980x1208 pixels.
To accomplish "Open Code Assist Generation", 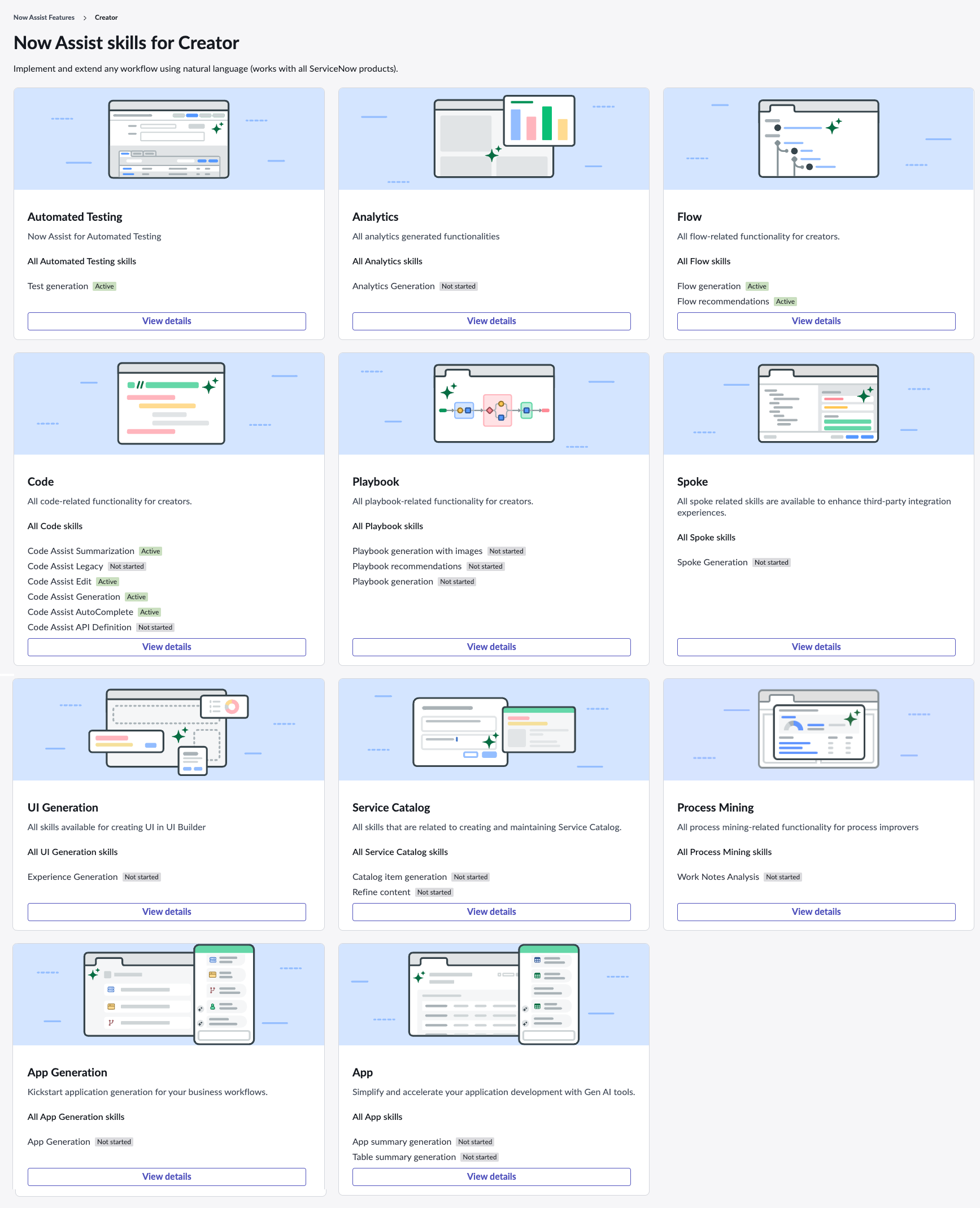I will coord(74,597).
